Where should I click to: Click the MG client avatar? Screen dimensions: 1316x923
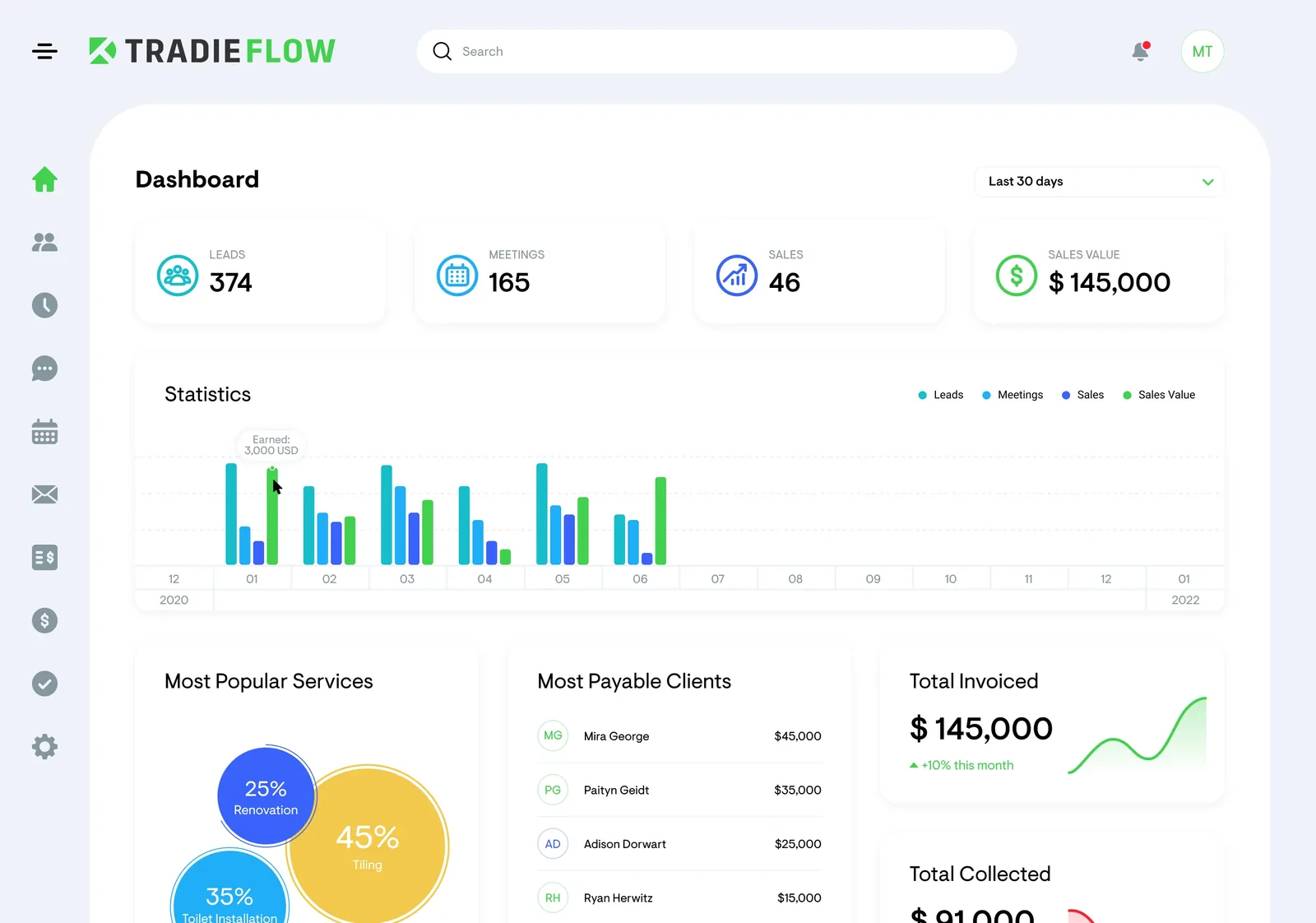pyautogui.click(x=553, y=735)
